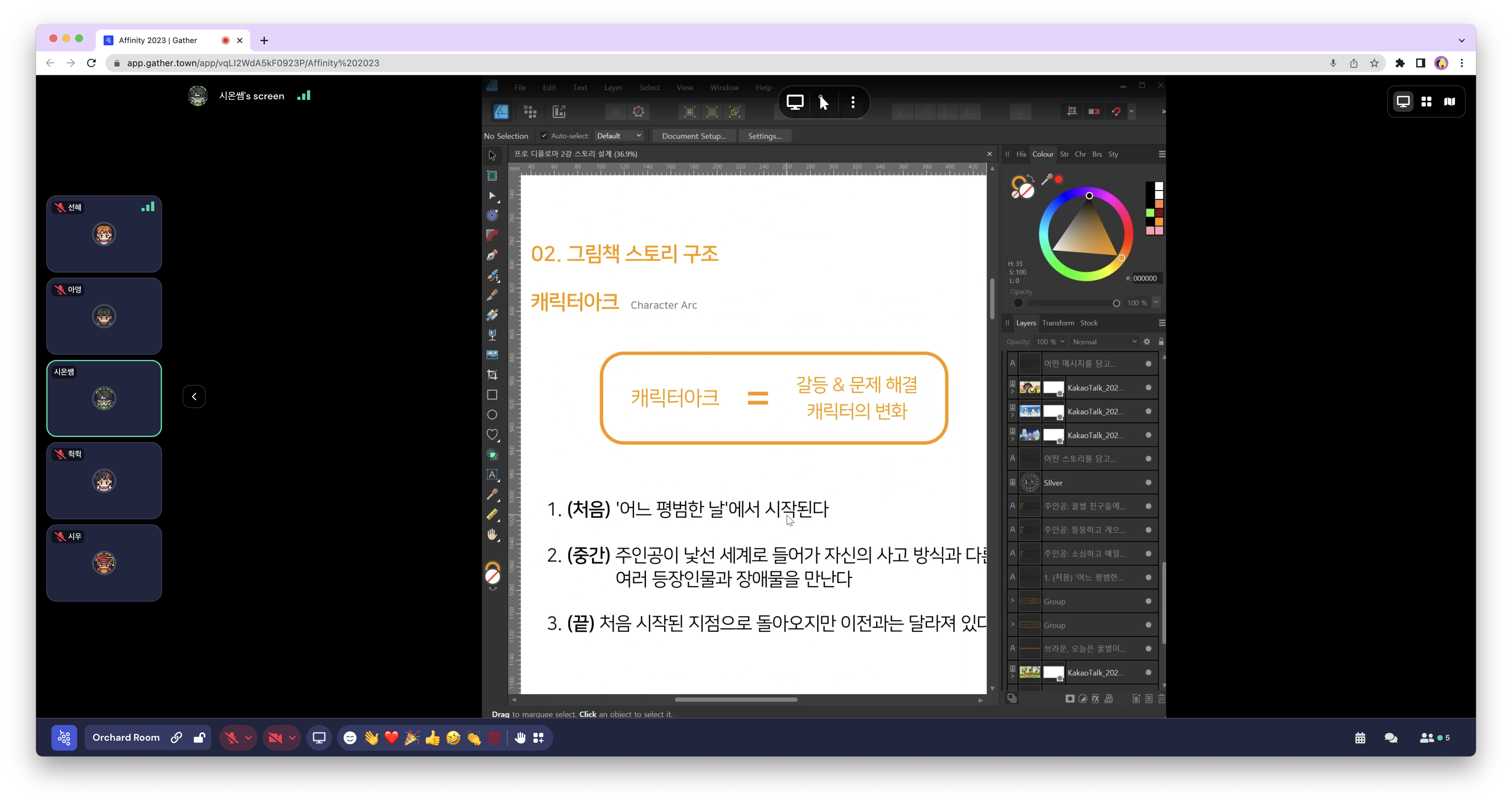Open the Window menu in Affinity
The height and width of the screenshot is (804, 1512).
click(x=724, y=87)
